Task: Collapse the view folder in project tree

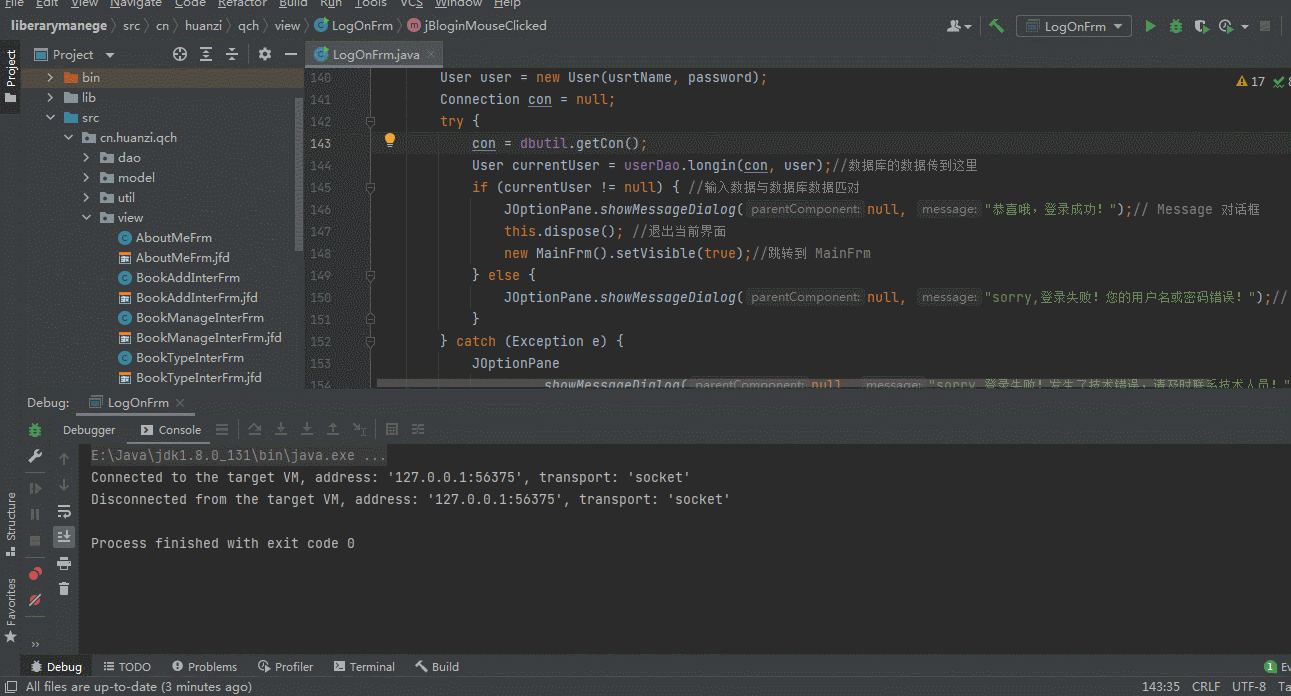Action: point(85,217)
